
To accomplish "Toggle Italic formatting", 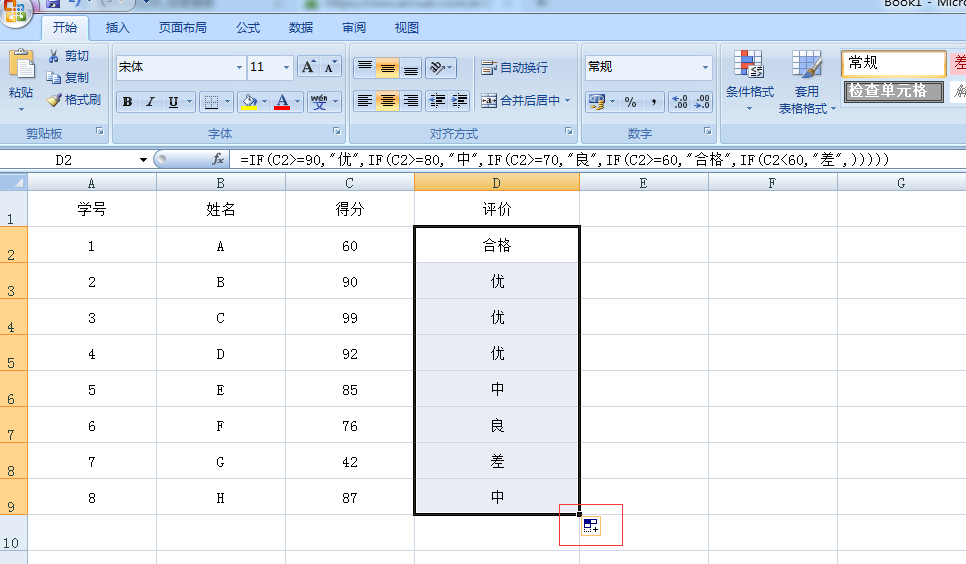I will click(x=150, y=102).
